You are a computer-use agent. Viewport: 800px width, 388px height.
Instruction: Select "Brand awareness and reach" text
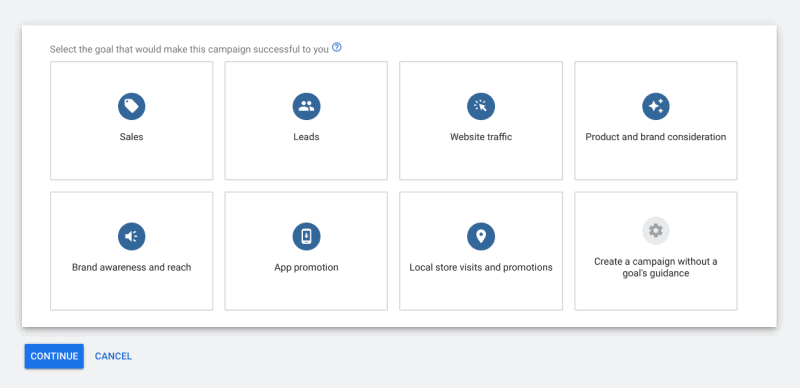[132, 267]
